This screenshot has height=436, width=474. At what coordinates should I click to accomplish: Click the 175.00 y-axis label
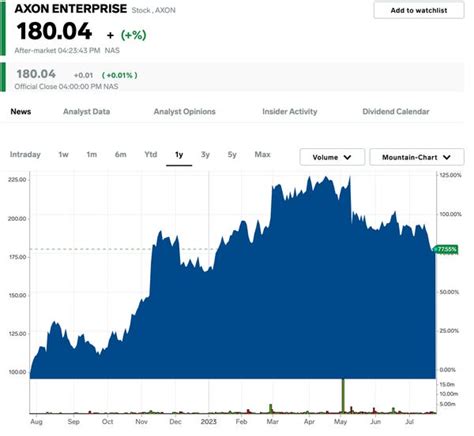17,257
